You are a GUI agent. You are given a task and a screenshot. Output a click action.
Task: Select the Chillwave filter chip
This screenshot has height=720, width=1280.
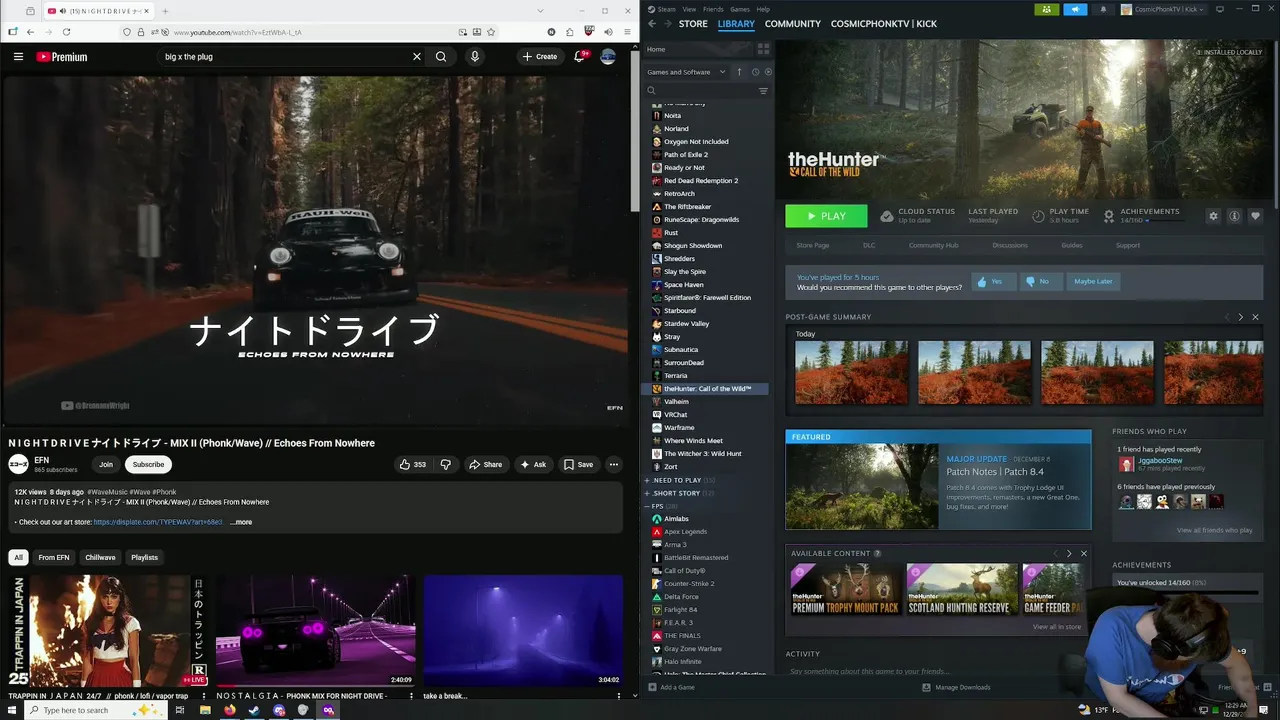pyautogui.click(x=100, y=557)
